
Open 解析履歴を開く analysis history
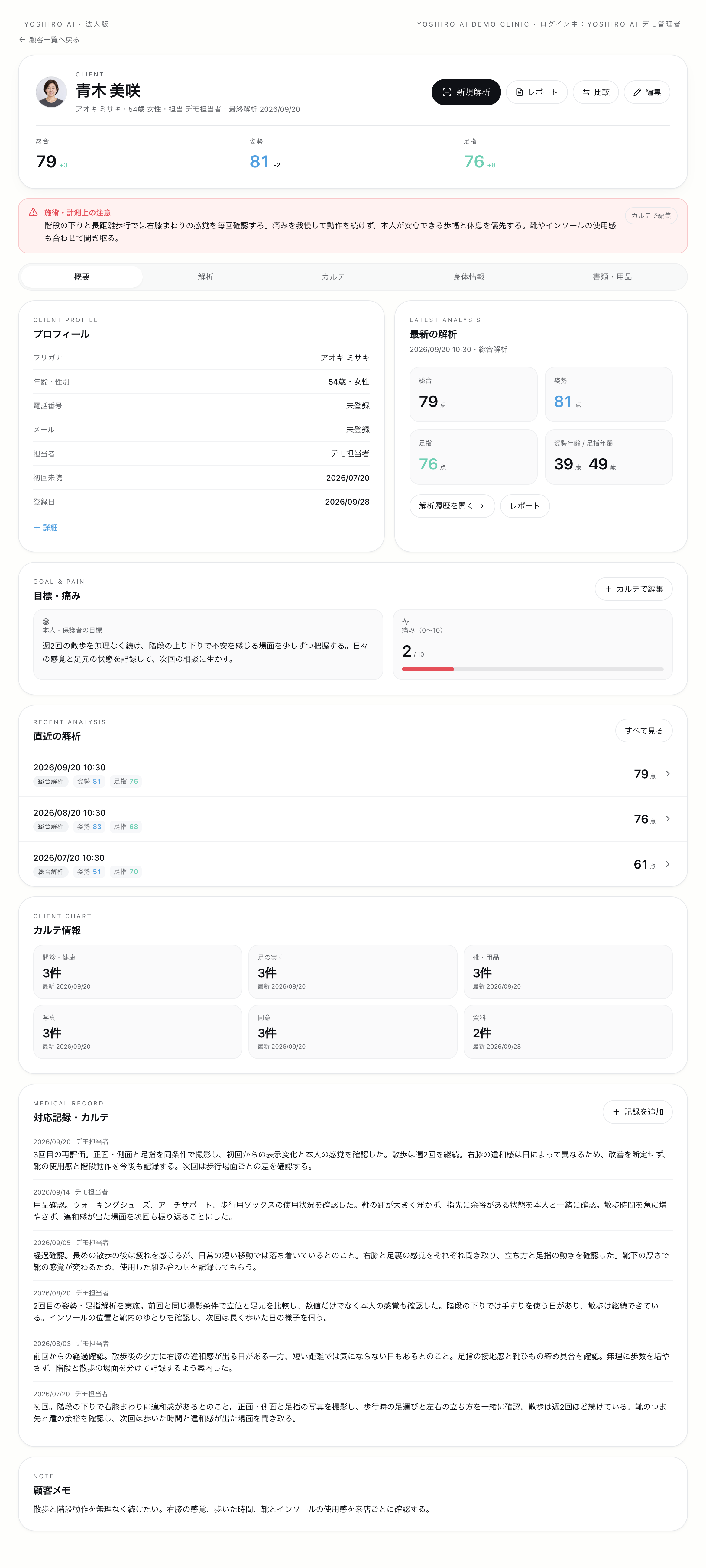click(452, 506)
